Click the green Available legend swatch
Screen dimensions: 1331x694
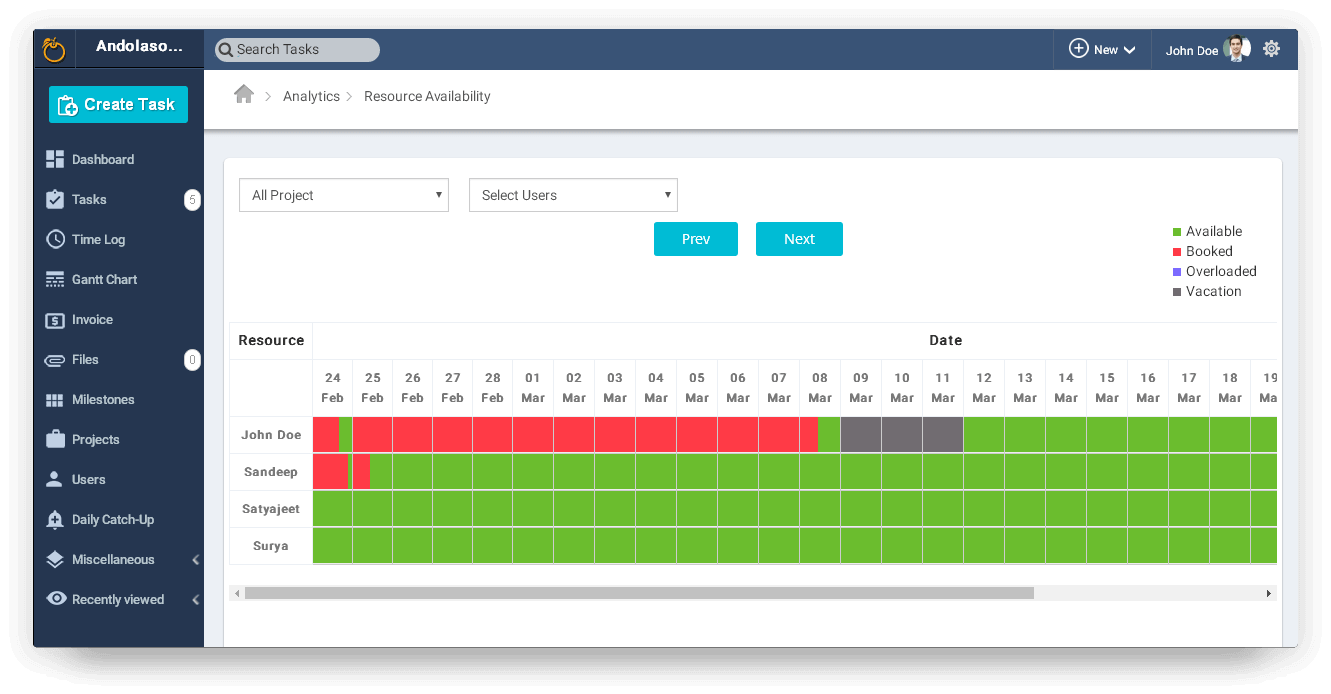(x=1177, y=232)
